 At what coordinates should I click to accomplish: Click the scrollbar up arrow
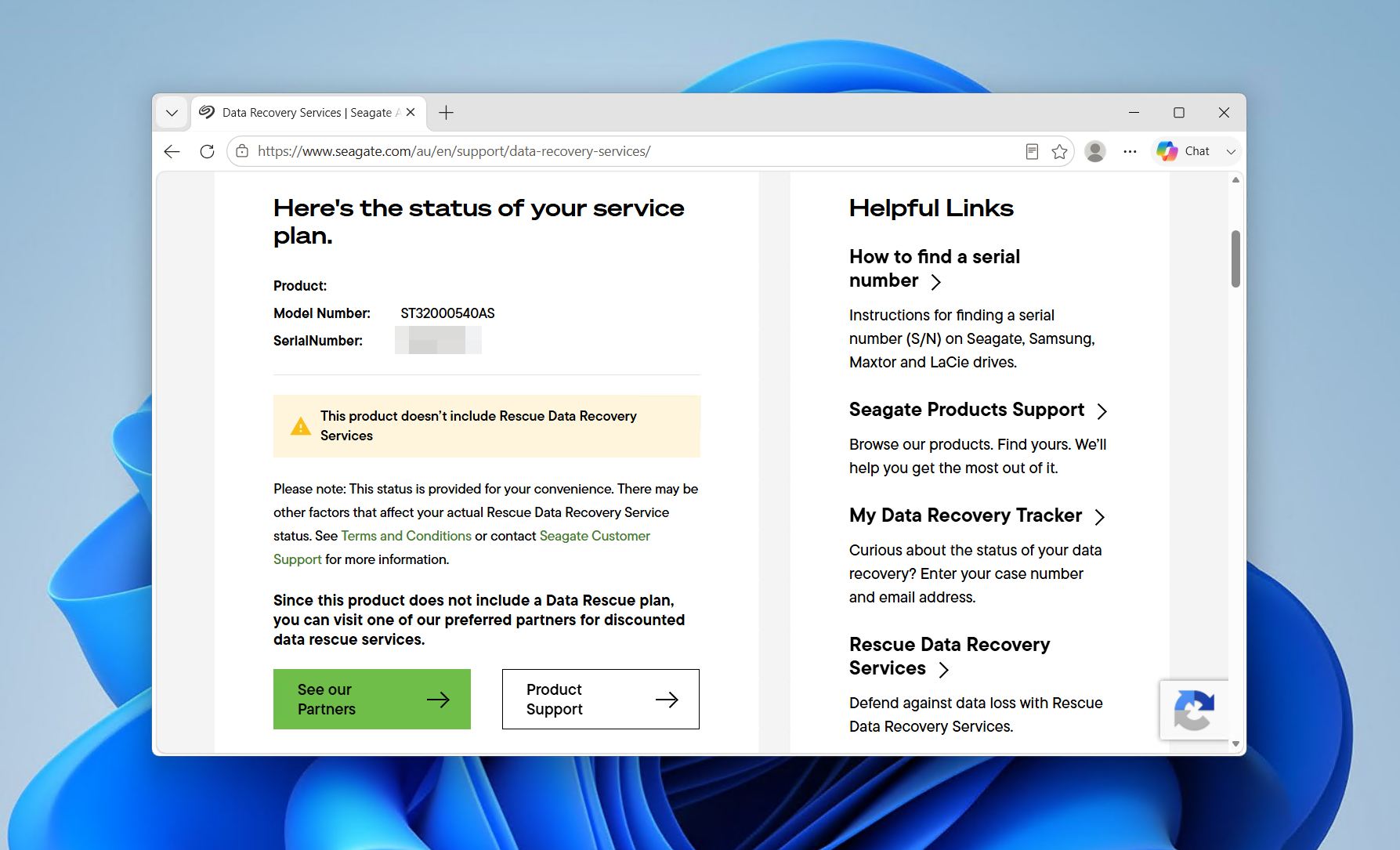tap(1235, 180)
